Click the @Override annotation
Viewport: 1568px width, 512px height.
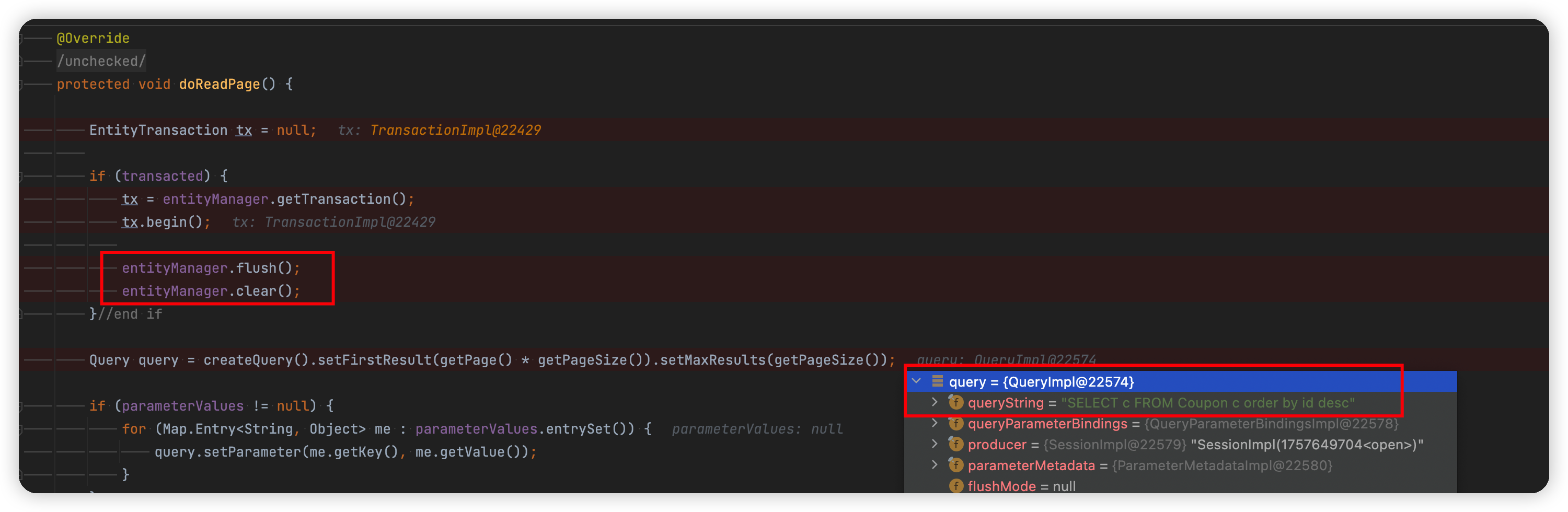93,38
